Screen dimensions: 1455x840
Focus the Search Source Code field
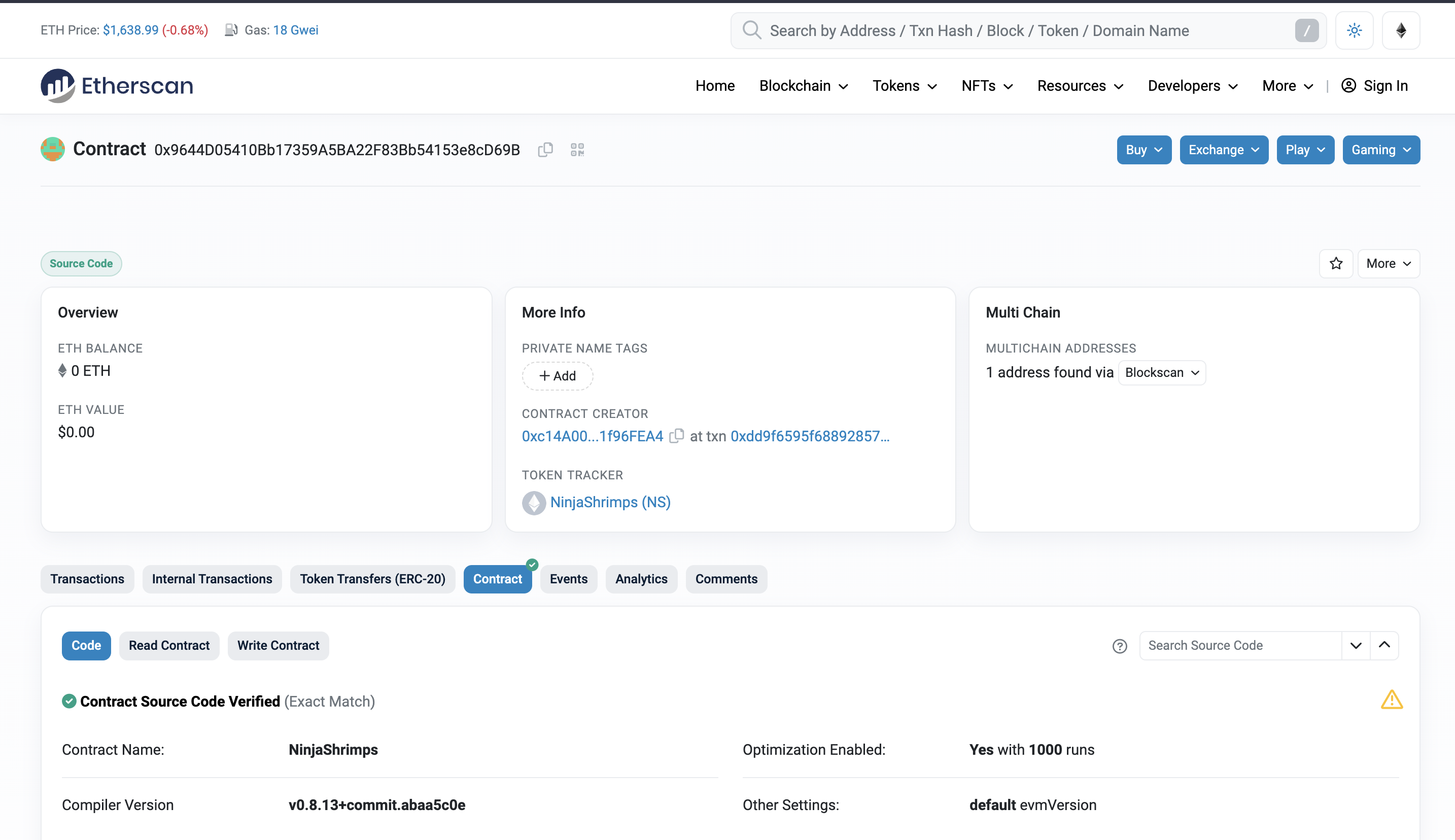click(1240, 646)
